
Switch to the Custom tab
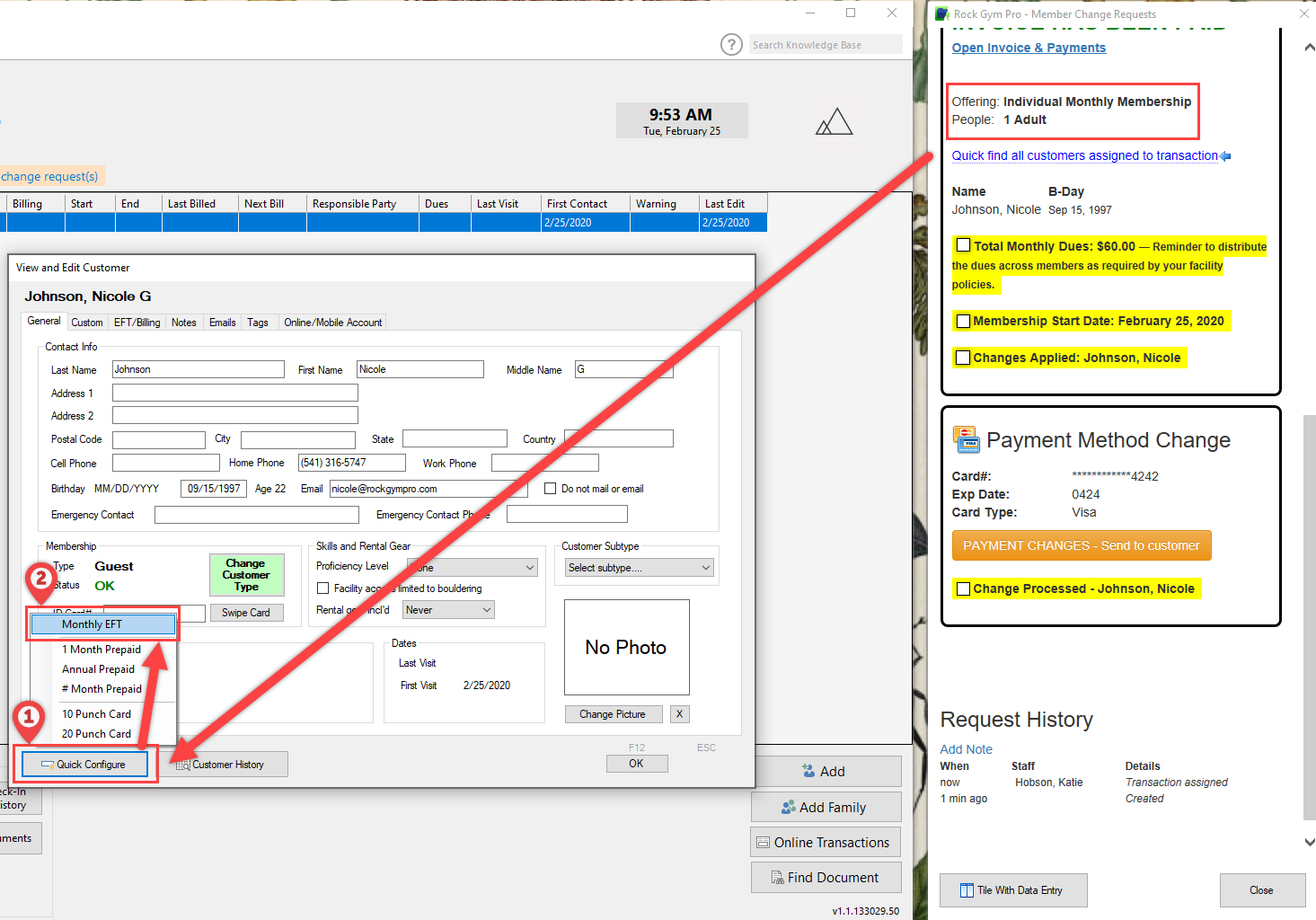[87, 323]
